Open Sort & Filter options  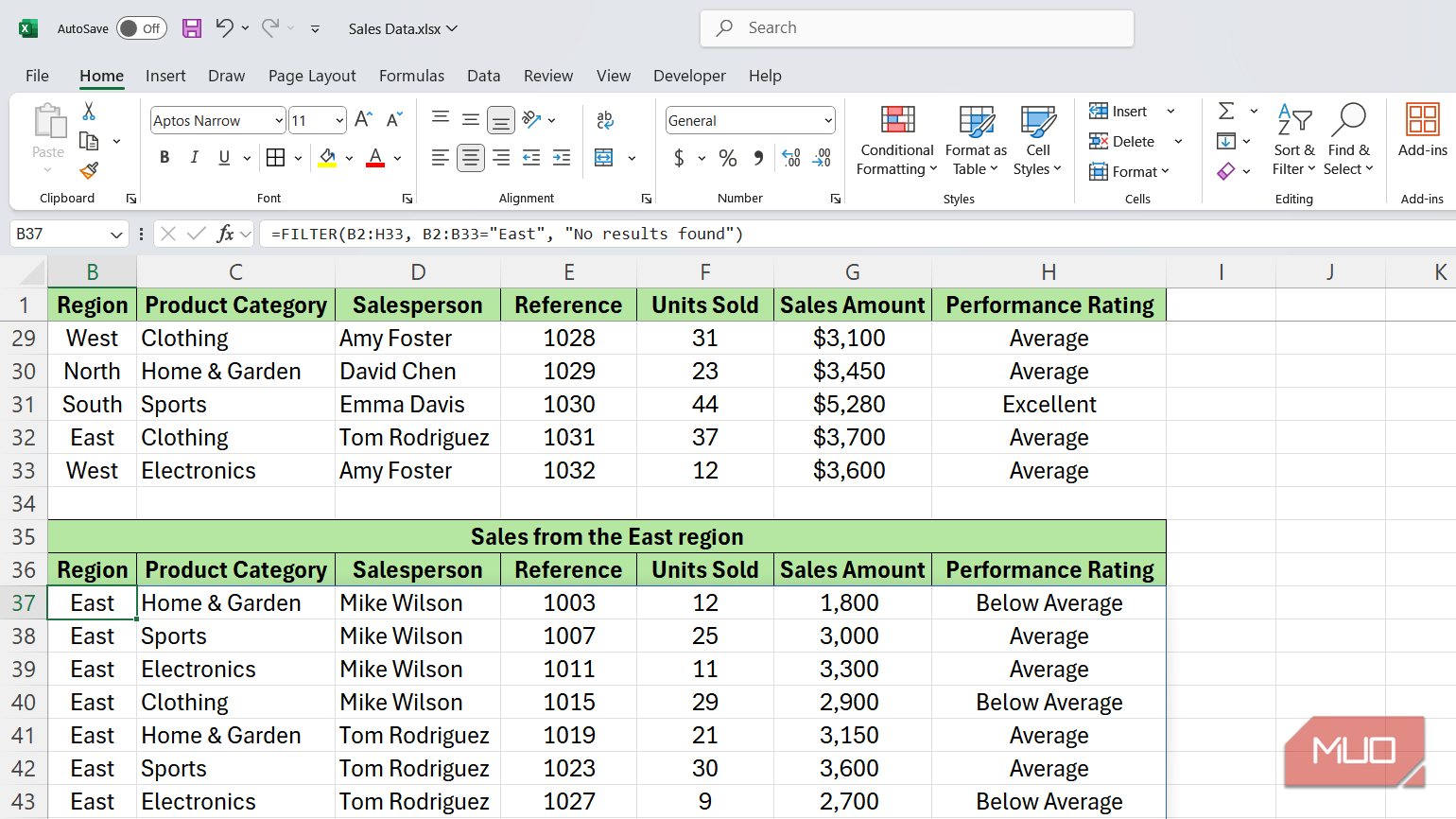[x=1294, y=141]
